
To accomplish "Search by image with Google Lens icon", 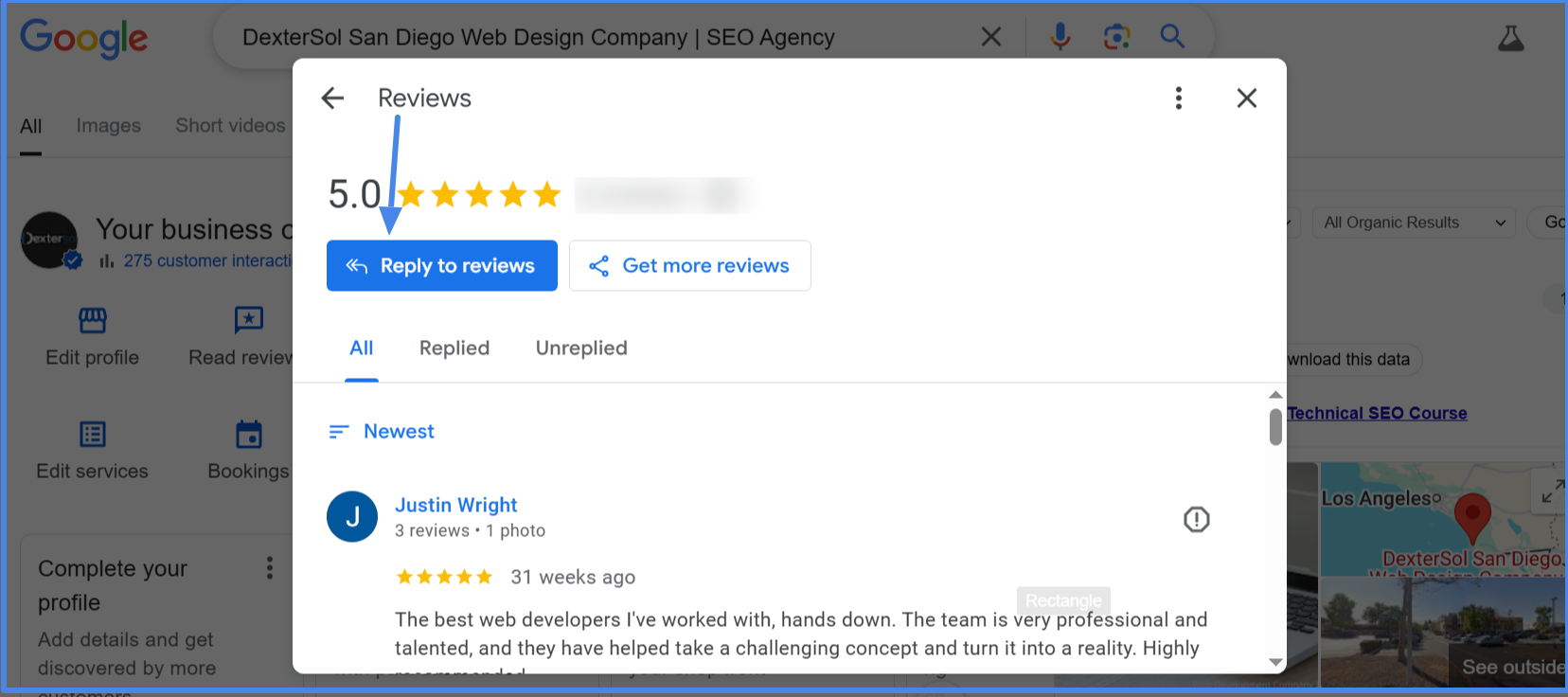I will point(1117,37).
